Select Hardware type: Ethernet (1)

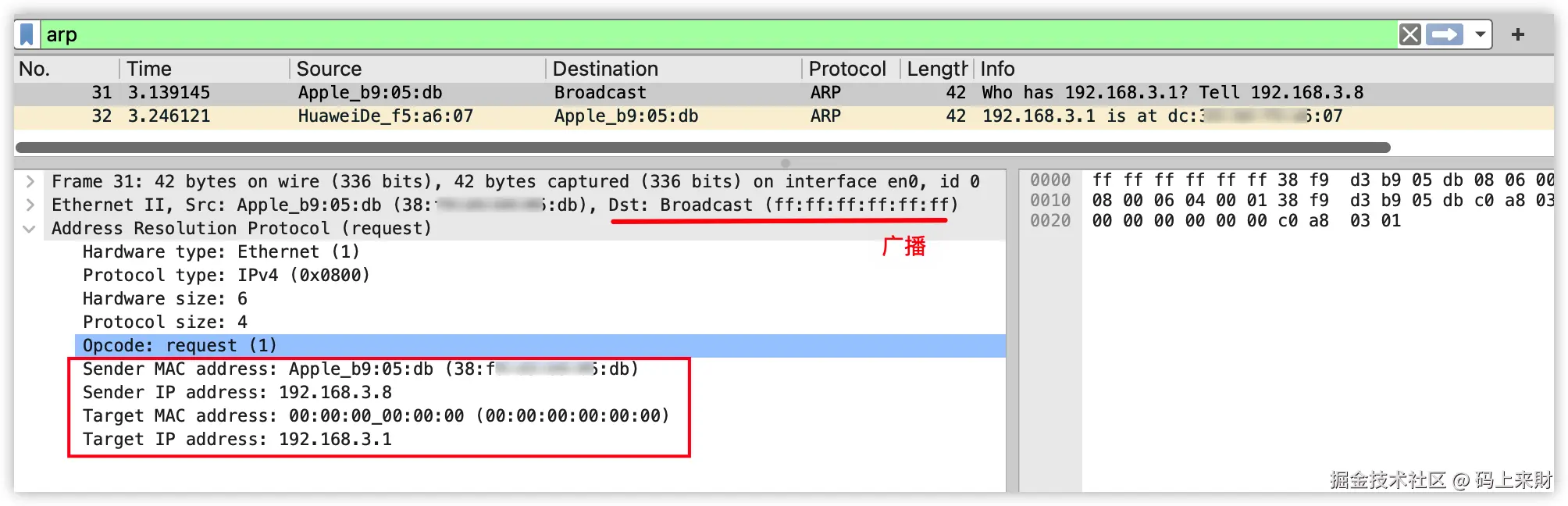[x=221, y=251]
